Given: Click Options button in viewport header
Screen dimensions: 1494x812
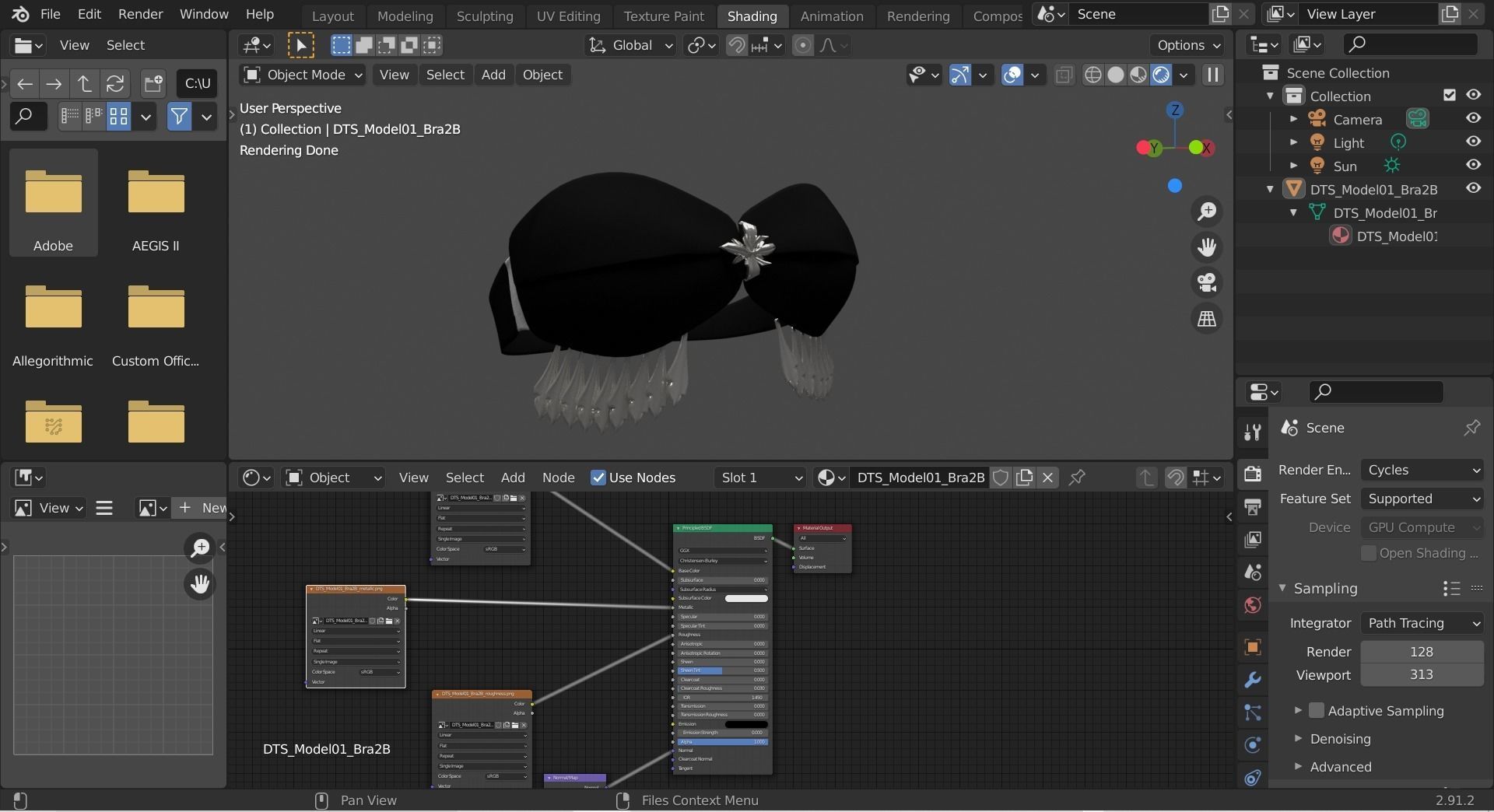Looking at the screenshot, I should 1189,45.
